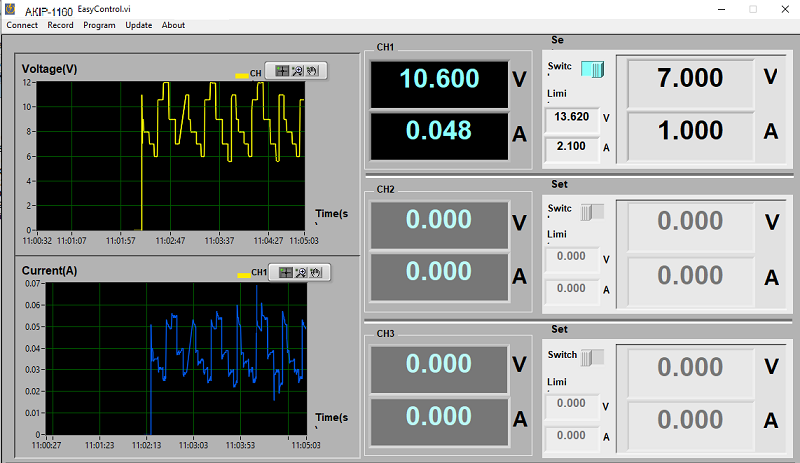The width and height of the screenshot is (800, 463).
Task: Toggle the CH1 output switch
Action: (592, 69)
